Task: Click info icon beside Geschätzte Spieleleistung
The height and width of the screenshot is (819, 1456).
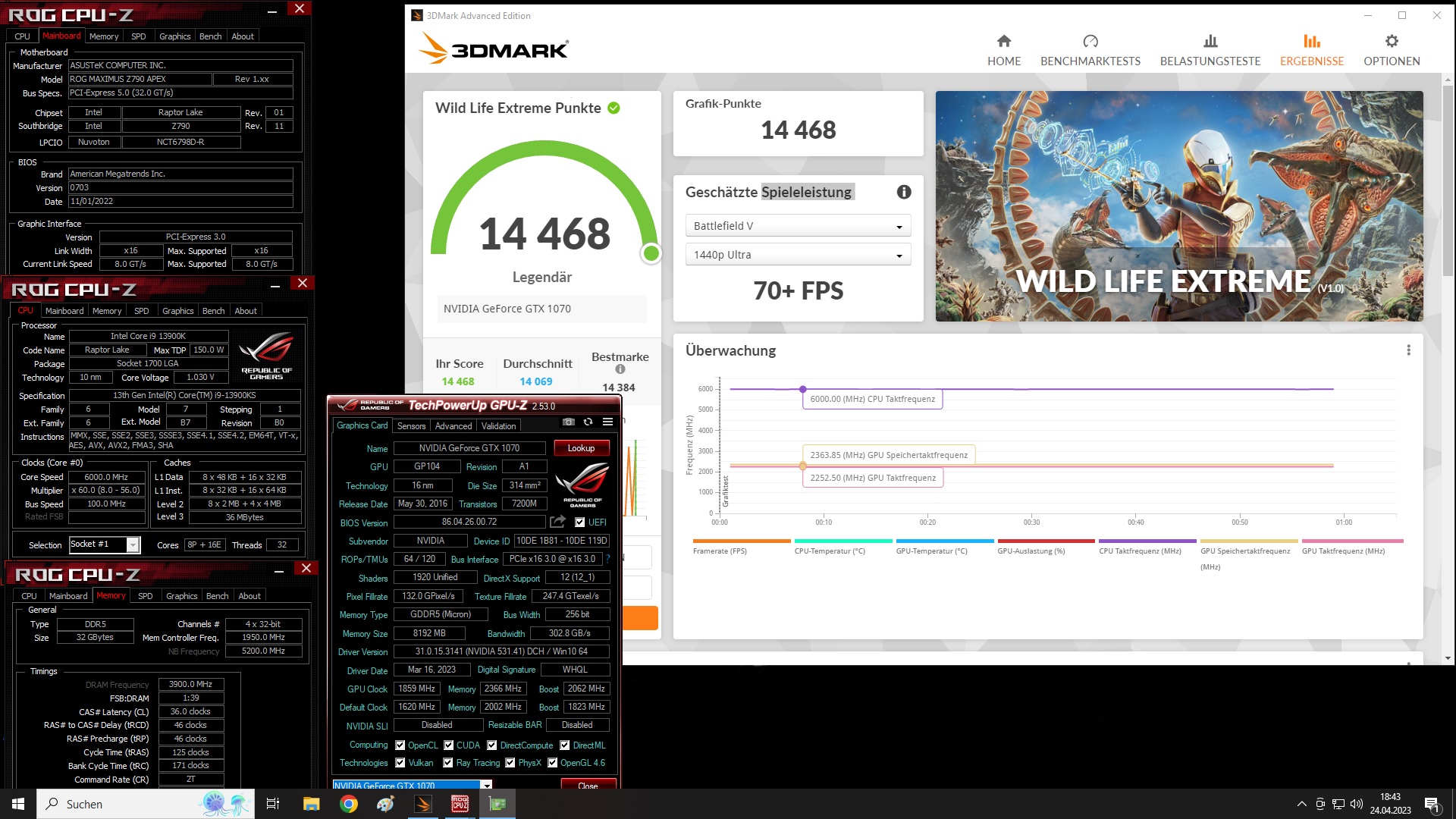Action: point(904,192)
